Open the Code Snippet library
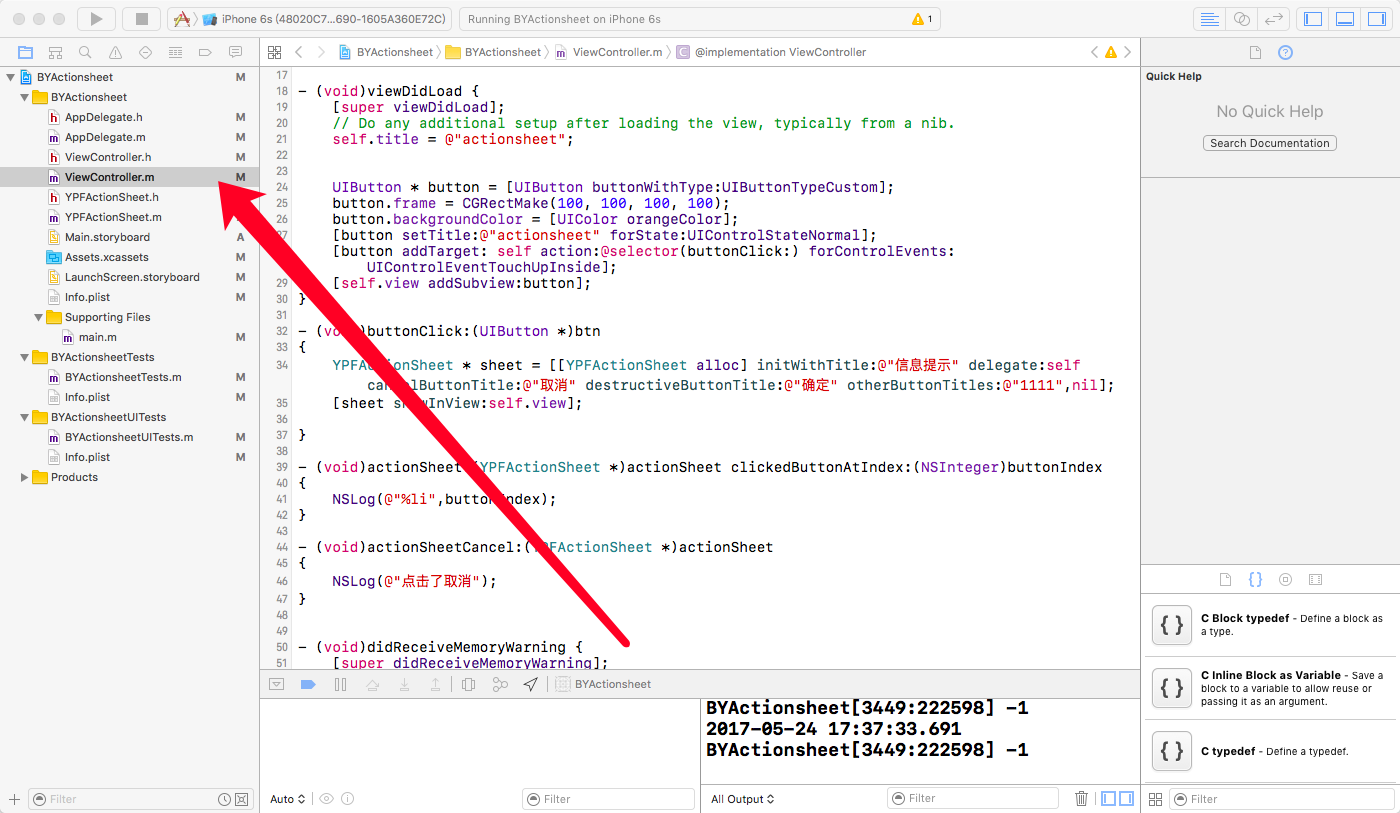1400x813 pixels. [x=1256, y=578]
